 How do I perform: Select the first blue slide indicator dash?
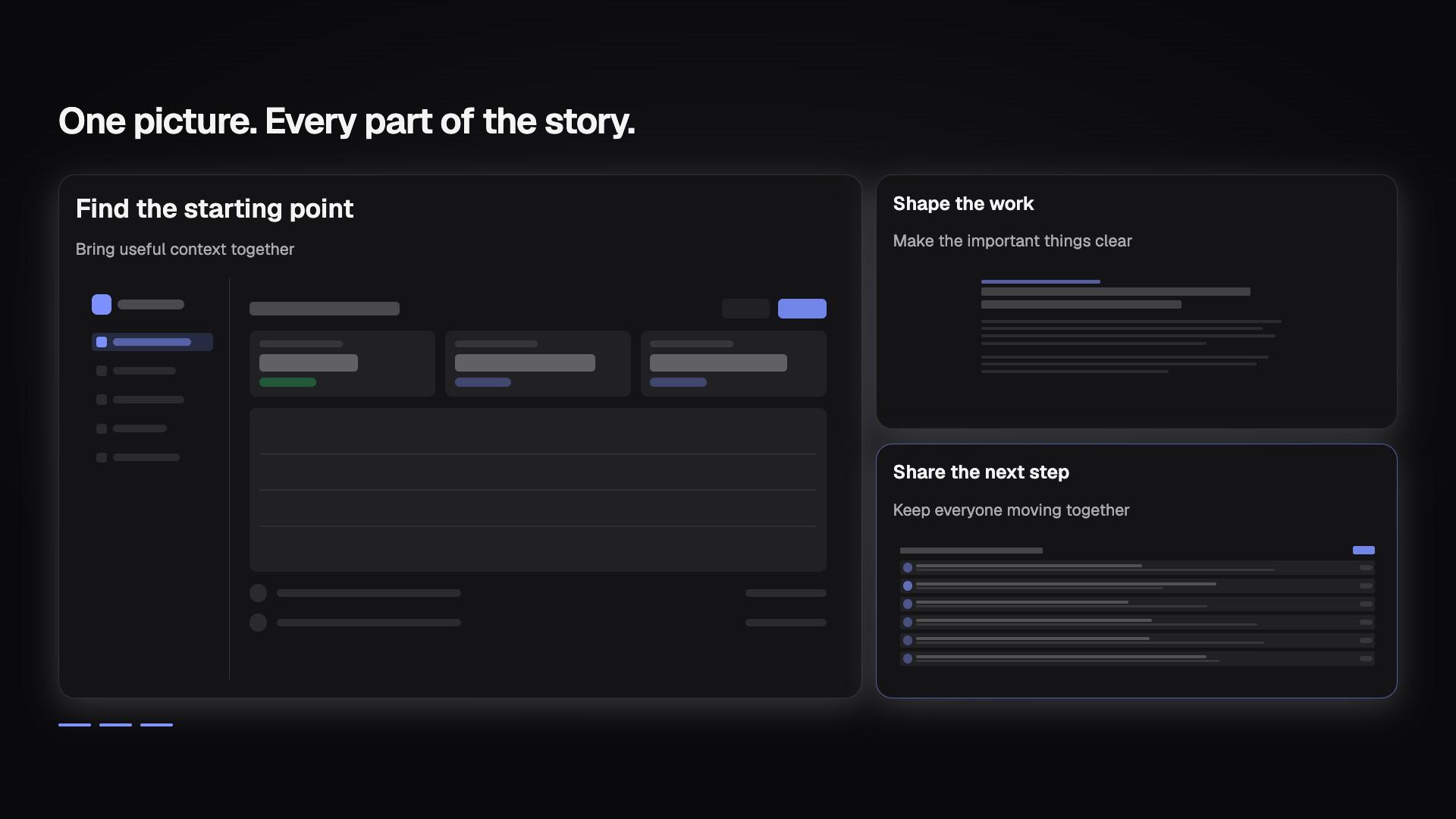(74, 725)
